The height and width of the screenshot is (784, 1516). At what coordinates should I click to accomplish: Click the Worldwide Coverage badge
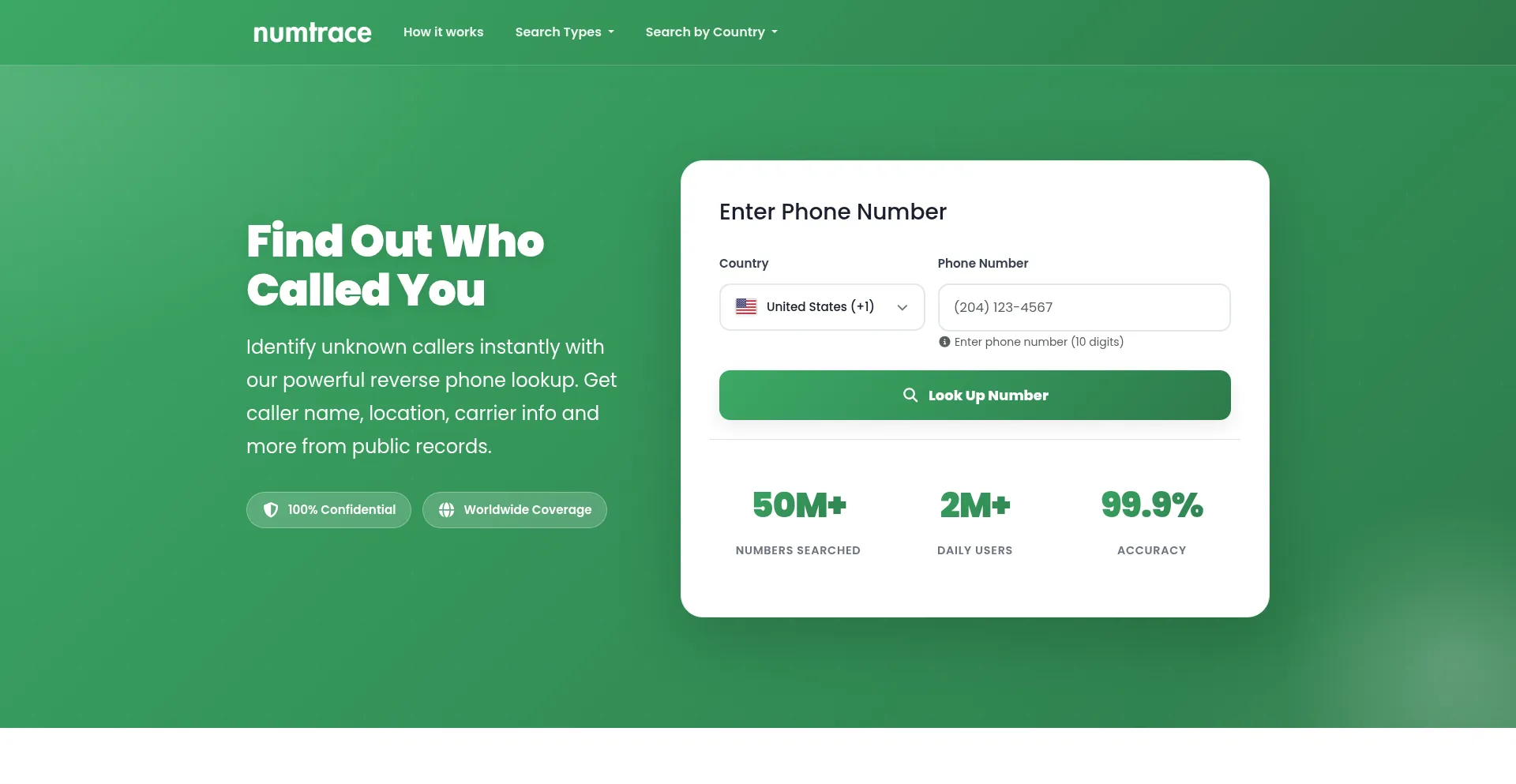click(514, 510)
